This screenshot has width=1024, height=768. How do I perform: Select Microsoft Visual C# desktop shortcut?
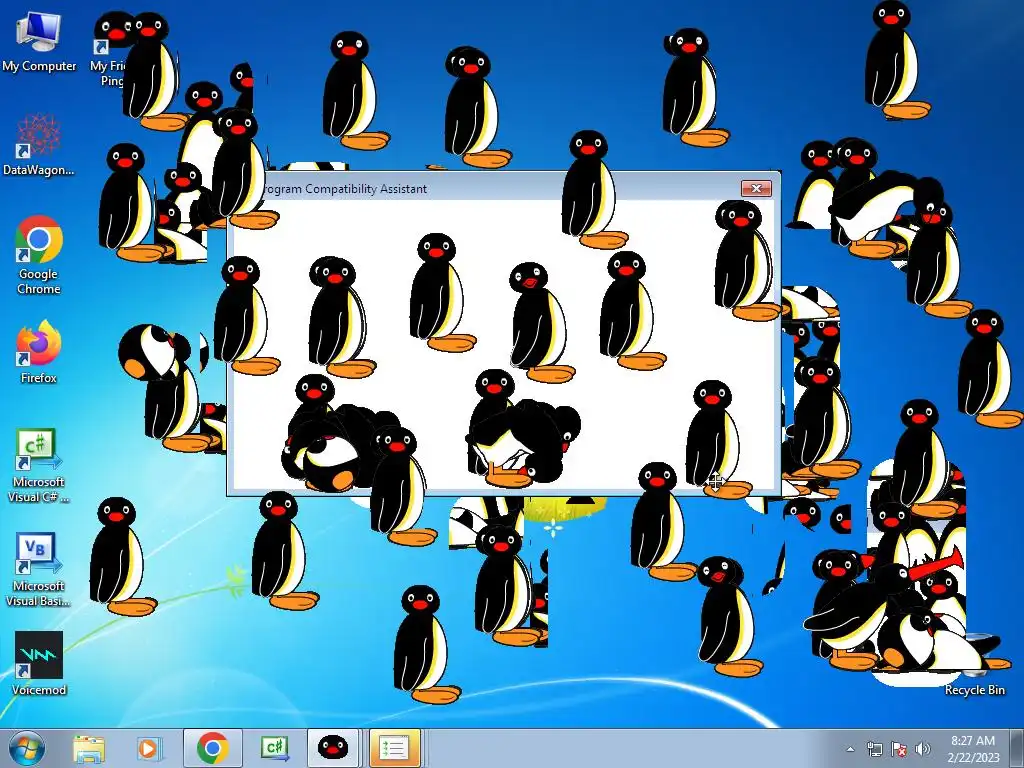(39, 464)
